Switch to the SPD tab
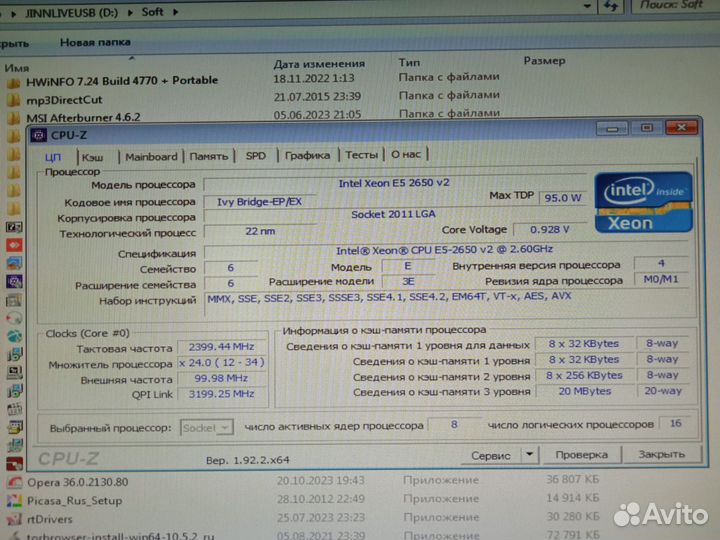 click(x=256, y=156)
